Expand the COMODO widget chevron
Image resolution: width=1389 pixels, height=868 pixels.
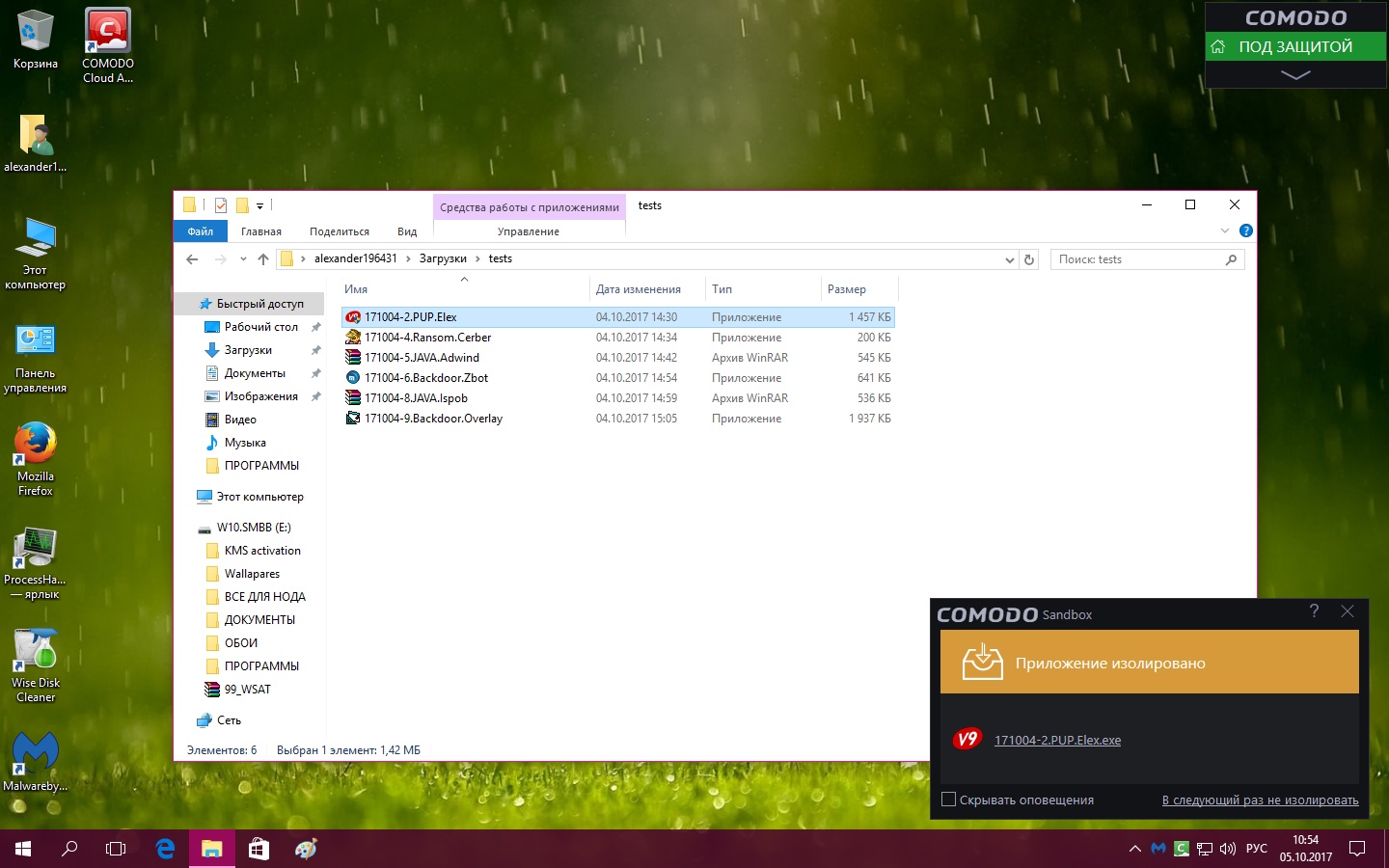[x=1294, y=74]
